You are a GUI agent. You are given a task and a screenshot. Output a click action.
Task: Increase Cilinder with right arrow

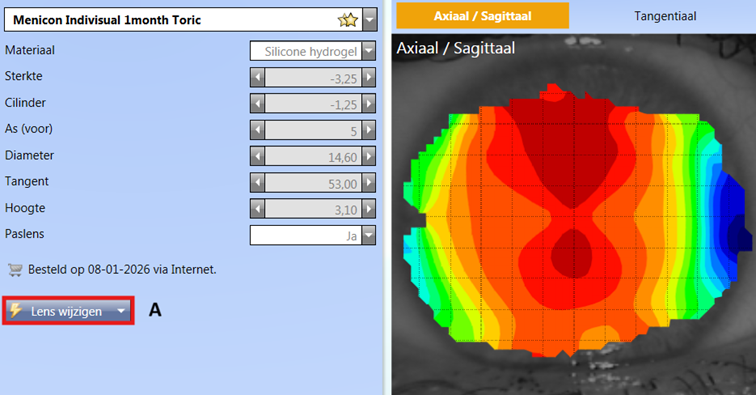point(369,103)
